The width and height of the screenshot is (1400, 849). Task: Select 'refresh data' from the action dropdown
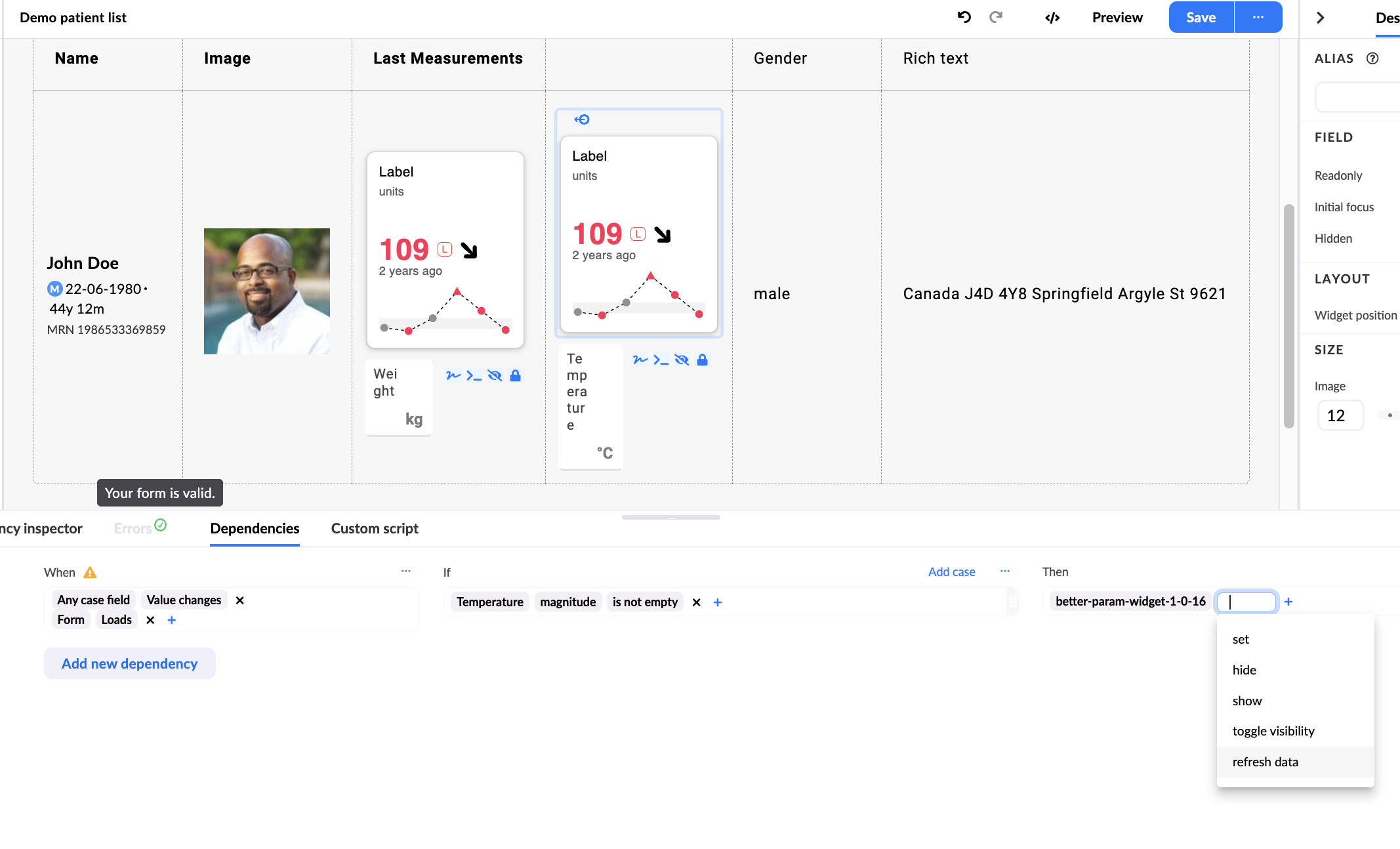[x=1295, y=762]
